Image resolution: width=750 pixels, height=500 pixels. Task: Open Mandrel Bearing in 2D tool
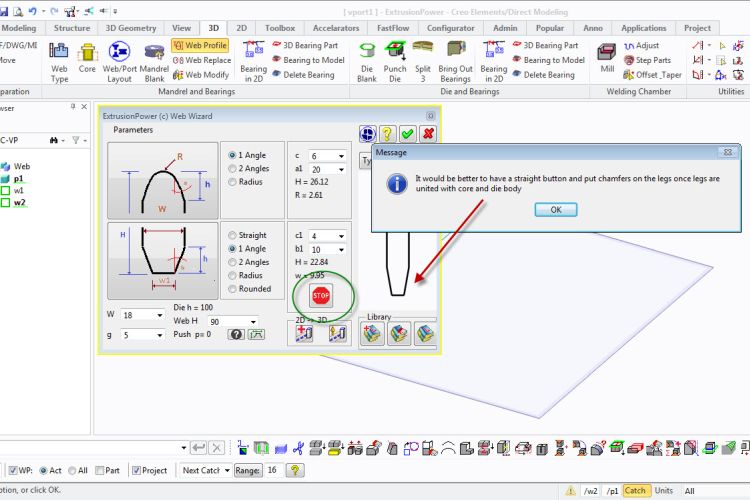(x=254, y=63)
